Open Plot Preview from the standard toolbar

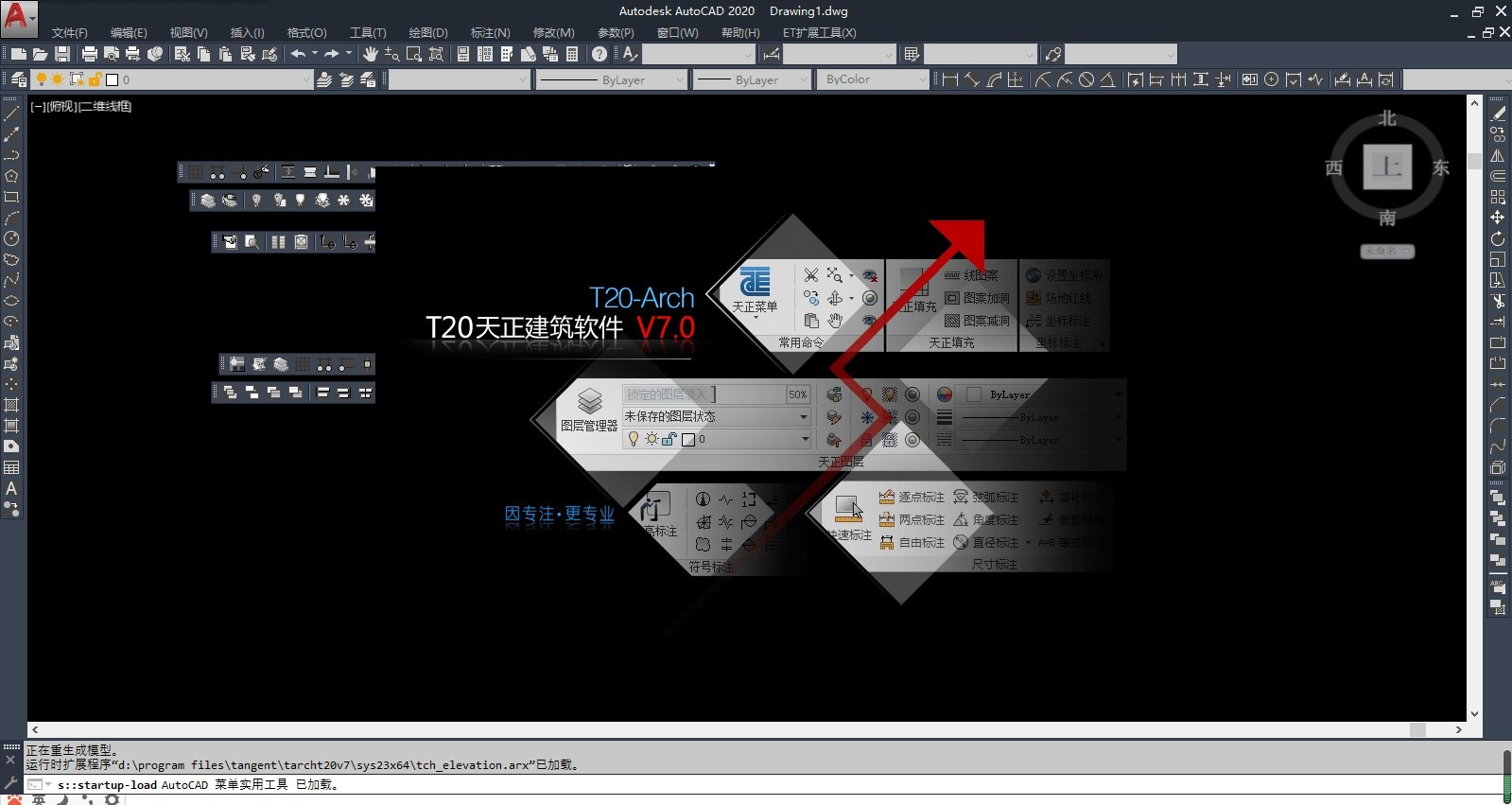[112, 55]
